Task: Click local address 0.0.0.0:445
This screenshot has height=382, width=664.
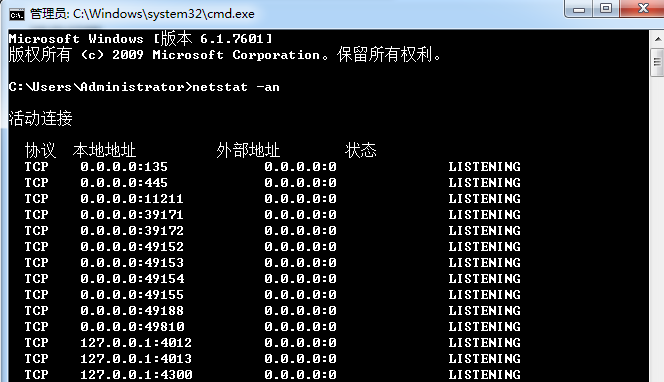Action: 124,183
